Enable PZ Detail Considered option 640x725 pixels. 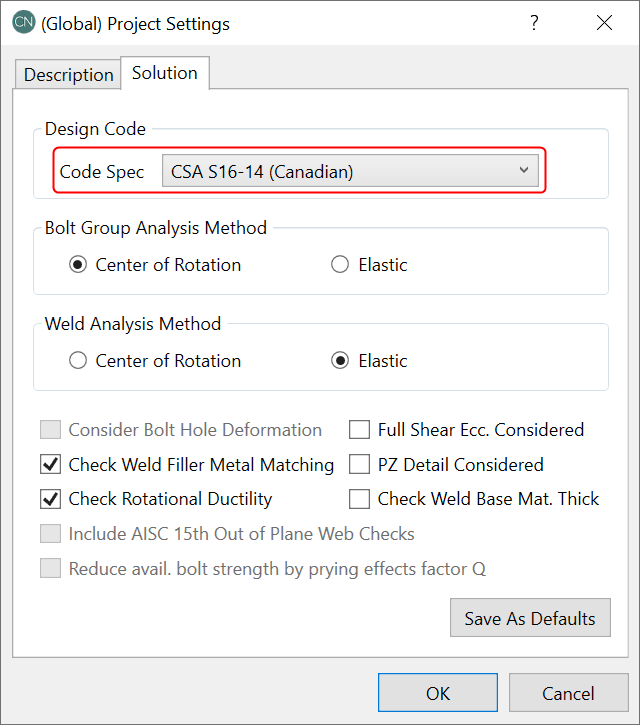click(360, 465)
